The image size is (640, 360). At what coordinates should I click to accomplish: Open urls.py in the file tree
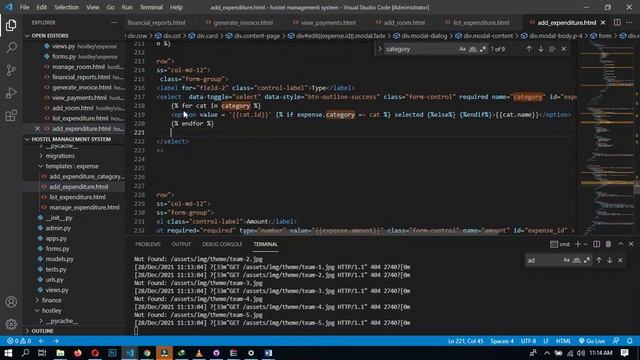click(54, 280)
